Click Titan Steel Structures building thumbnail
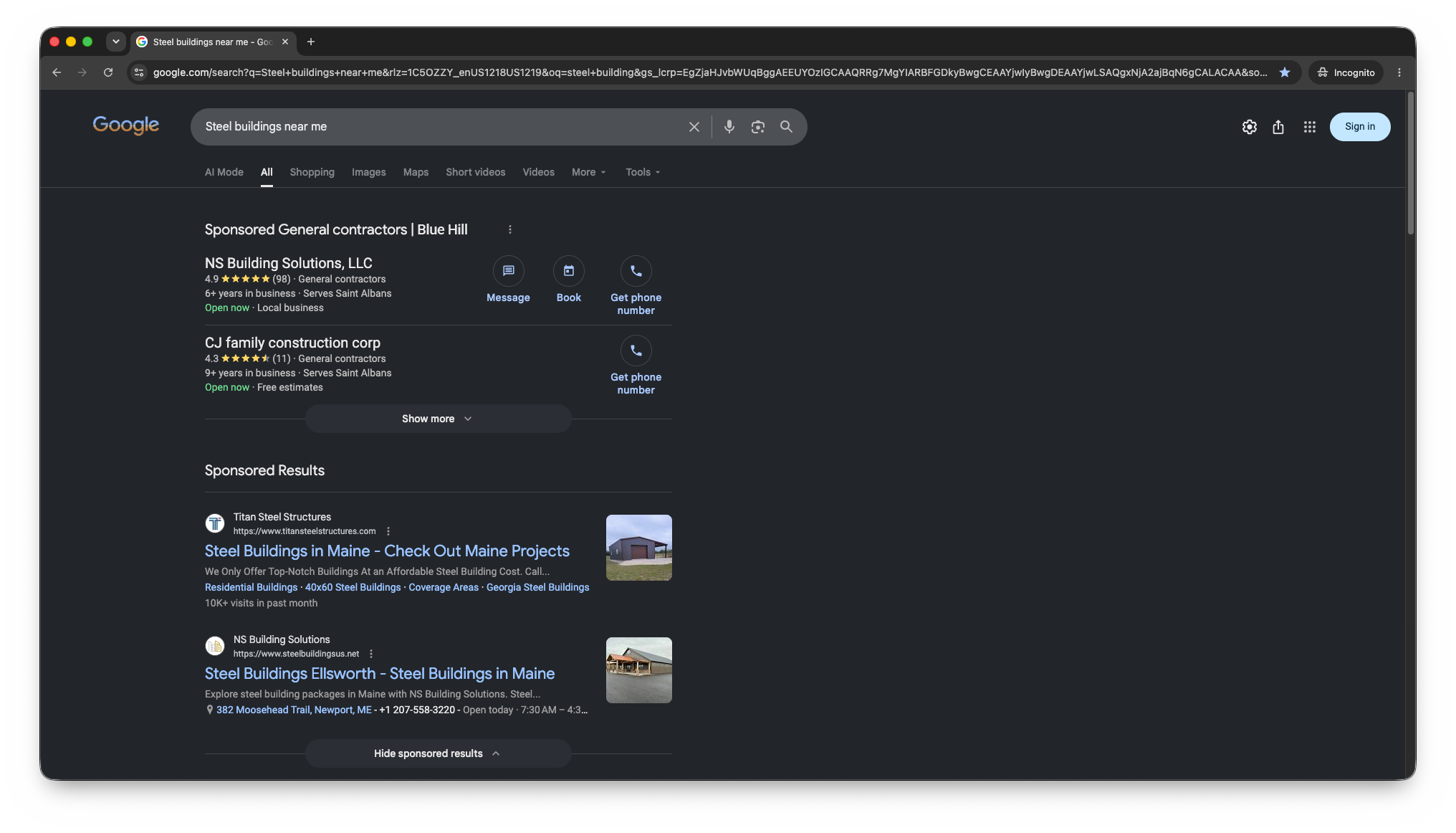Image resolution: width=1456 pixels, height=833 pixels. pyautogui.click(x=638, y=548)
